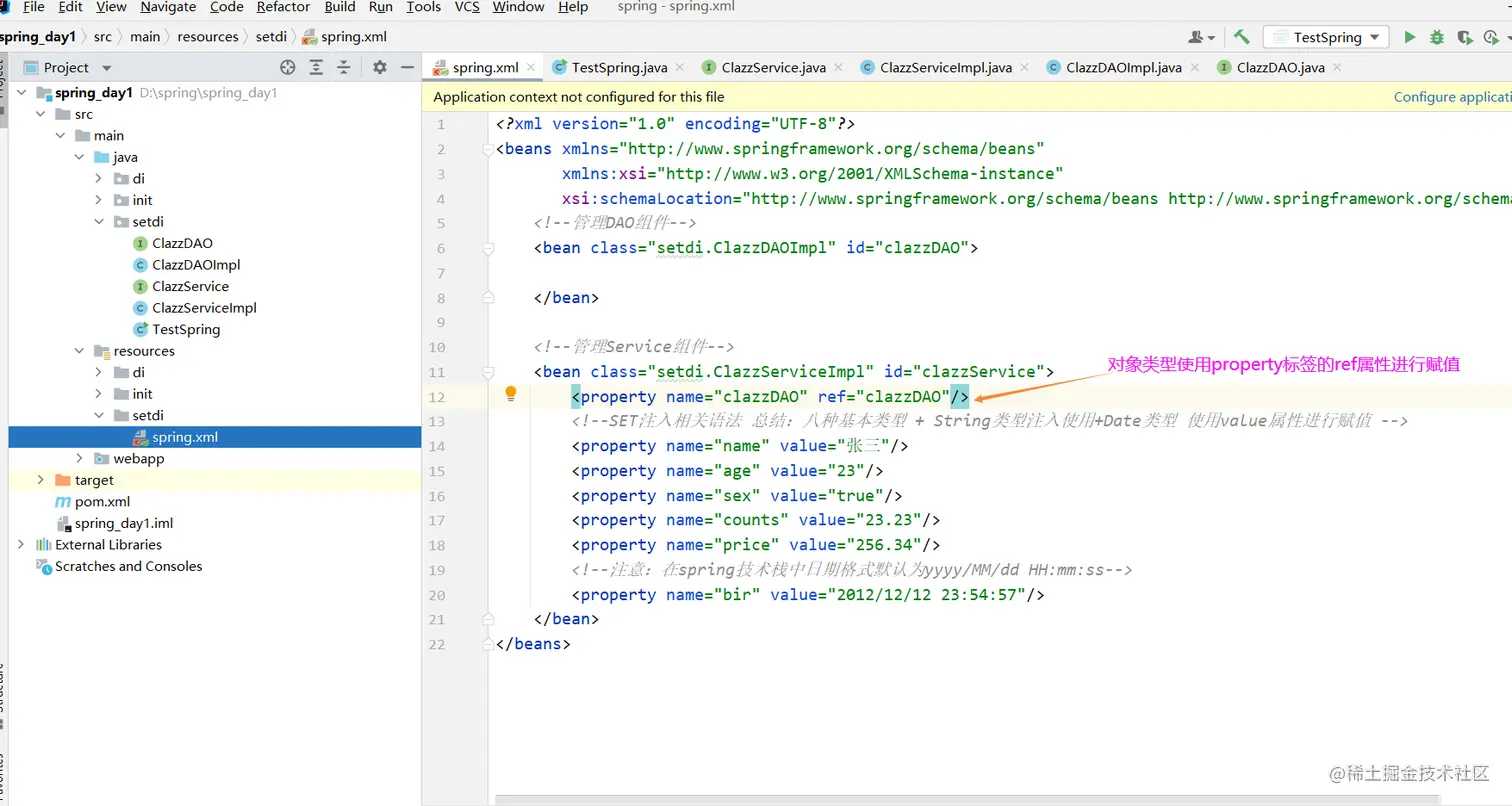The width and height of the screenshot is (1512, 806).
Task: Fold the beans tag at line 2
Action: [489, 149]
